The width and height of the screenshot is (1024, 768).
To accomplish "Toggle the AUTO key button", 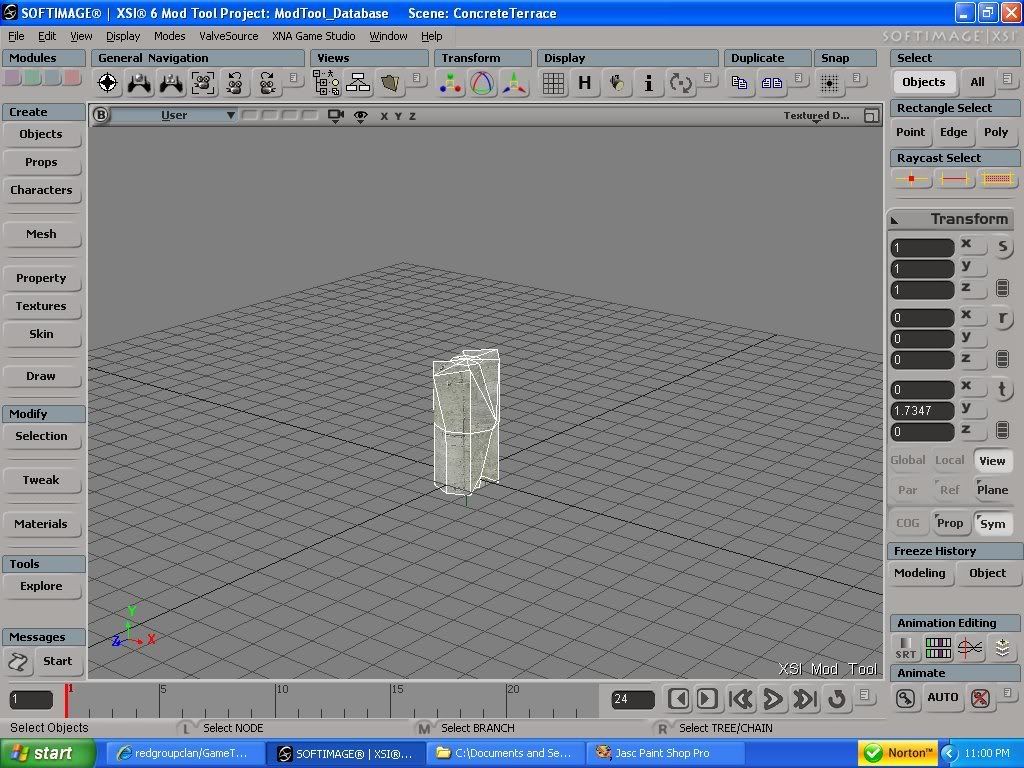I will pos(942,697).
